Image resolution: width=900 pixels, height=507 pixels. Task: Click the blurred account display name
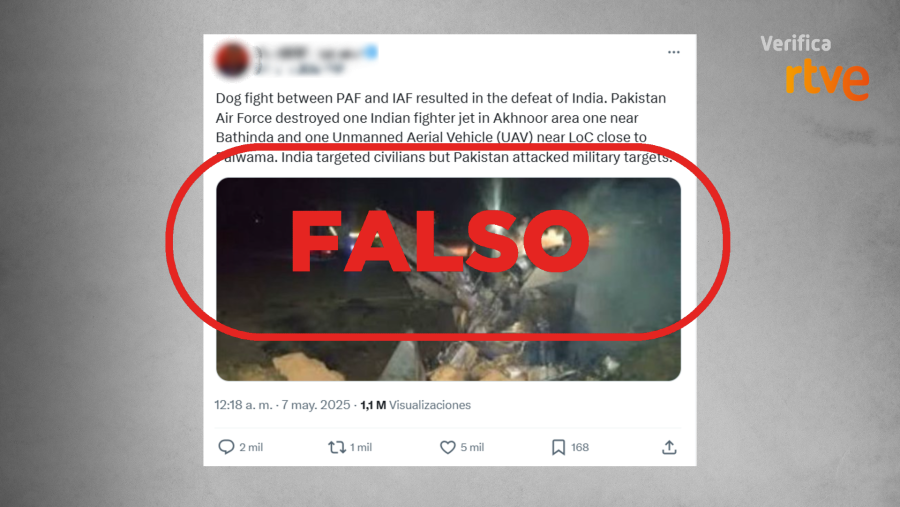[309, 53]
